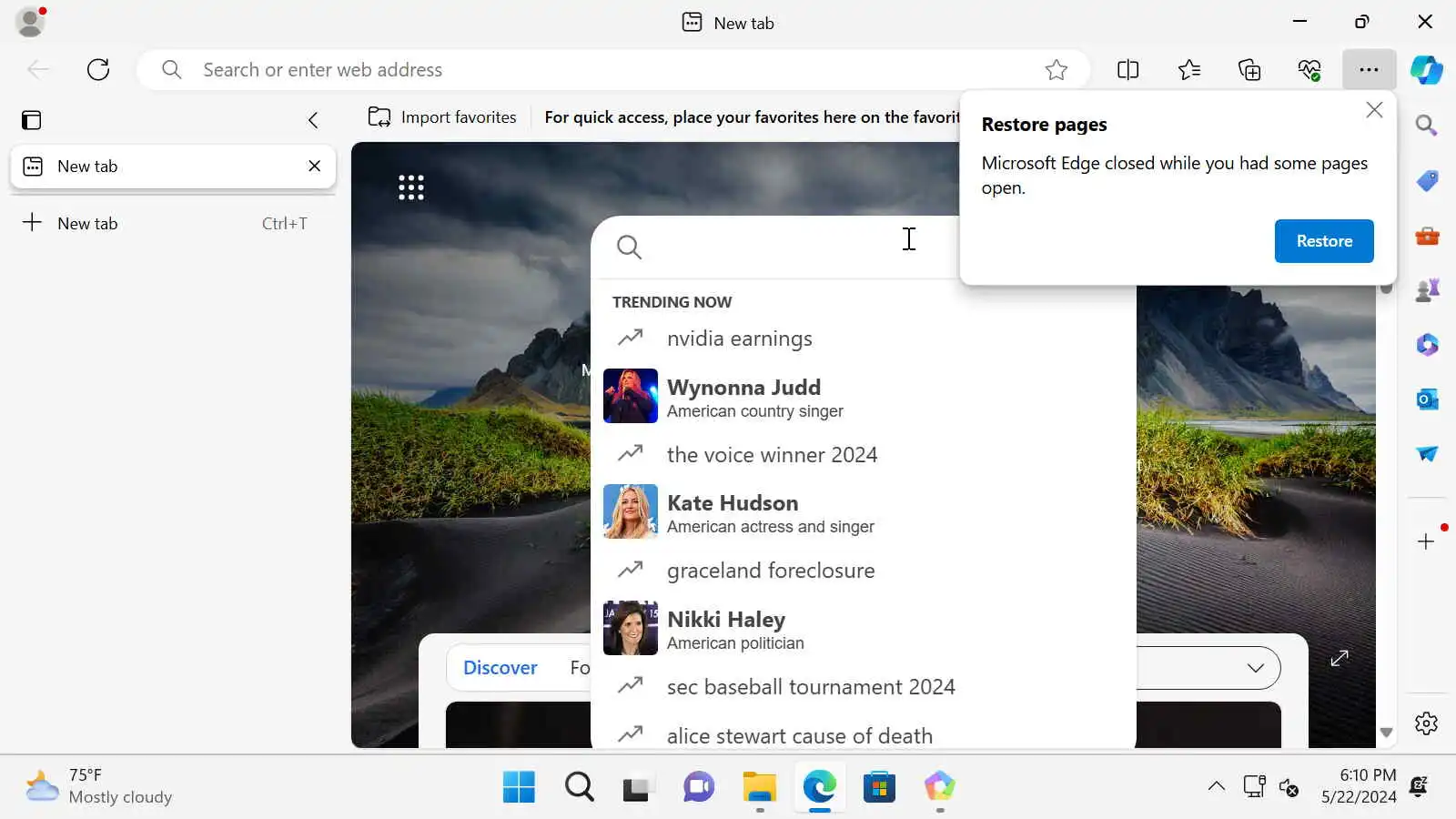Image resolution: width=1456 pixels, height=819 pixels.
Task: Expand the background image fullscreen
Action: pos(1340,658)
